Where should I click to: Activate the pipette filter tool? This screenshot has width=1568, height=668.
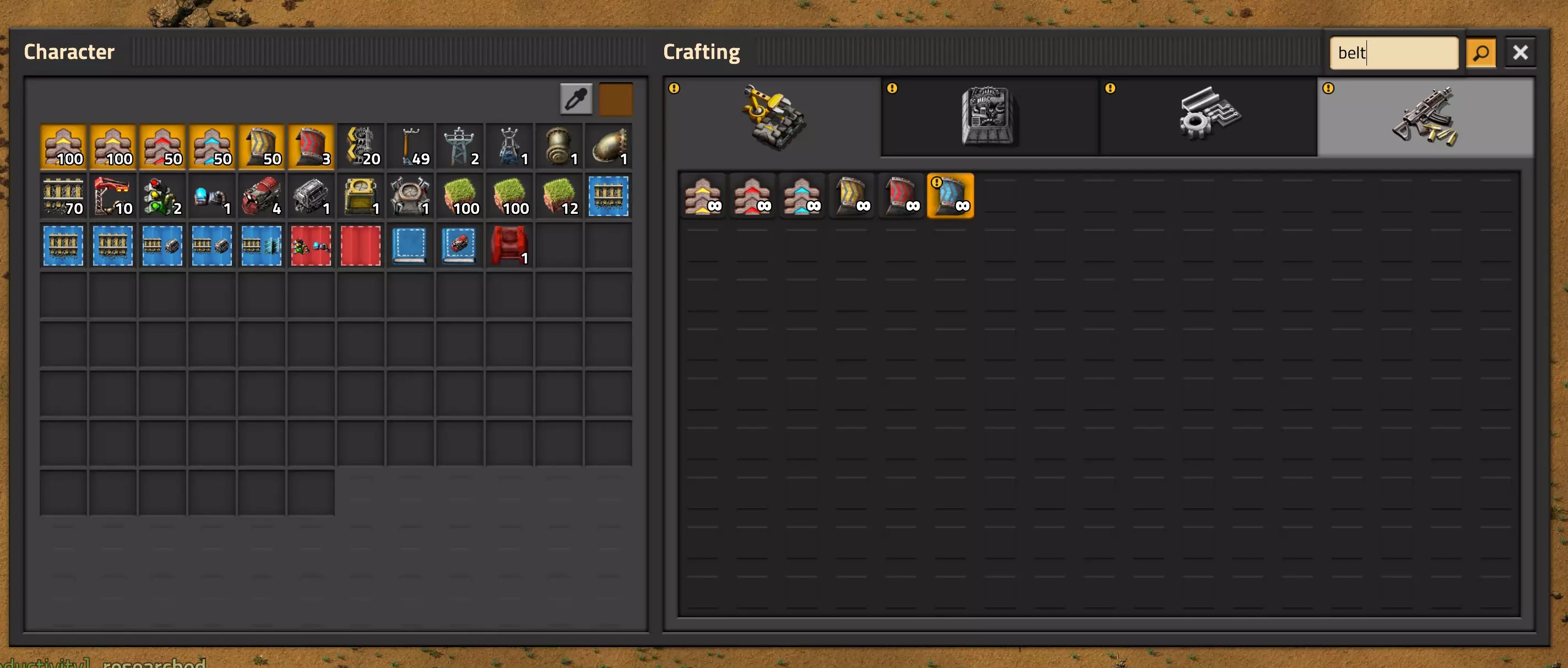pyautogui.click(x=576, y=99)
